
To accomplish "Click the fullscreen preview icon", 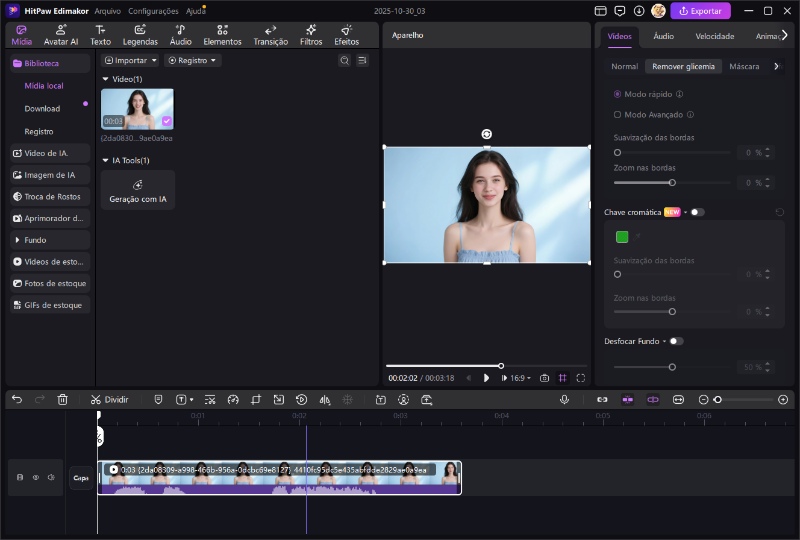I will (581, 378).
